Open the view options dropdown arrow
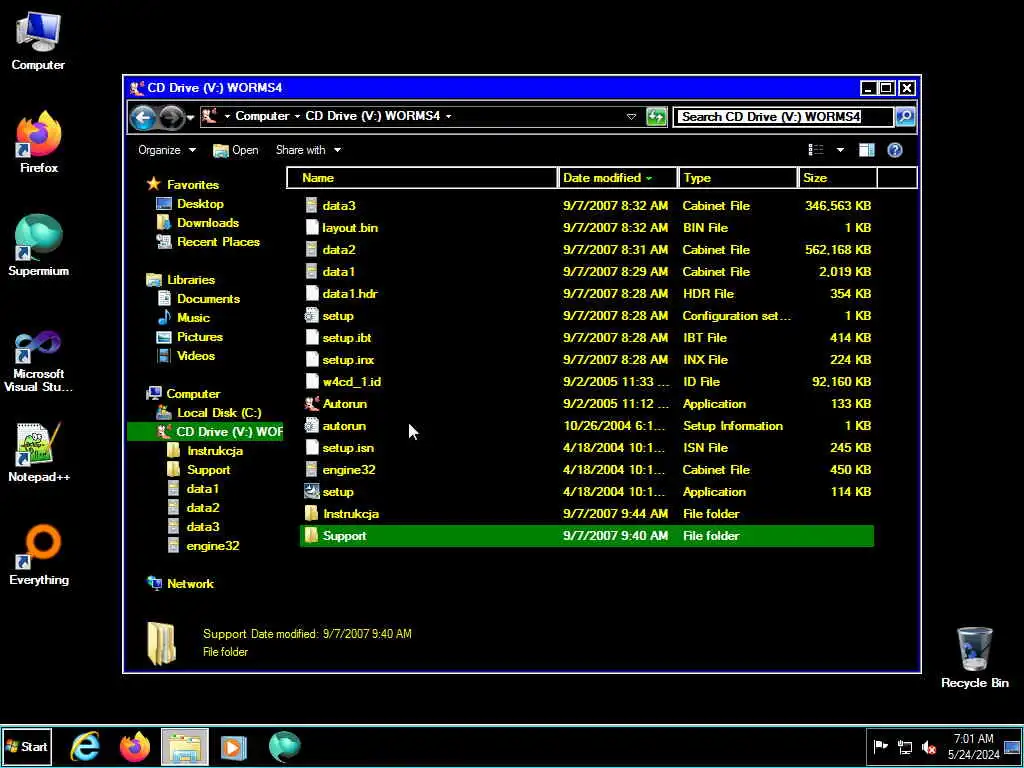Image resolution: width=1024 pixels, height=768 pixels. (840, 150)
